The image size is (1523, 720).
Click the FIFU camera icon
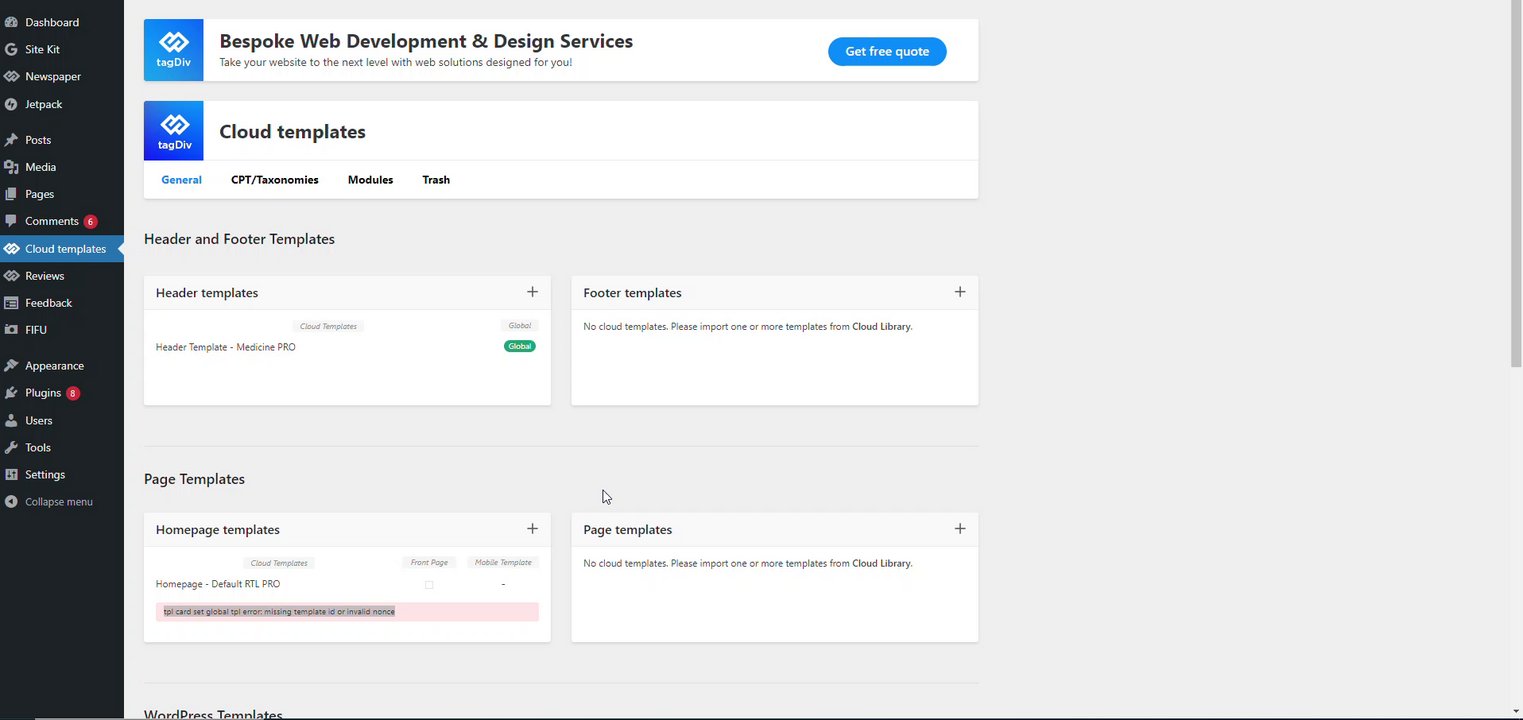click(x=11, y=330)
